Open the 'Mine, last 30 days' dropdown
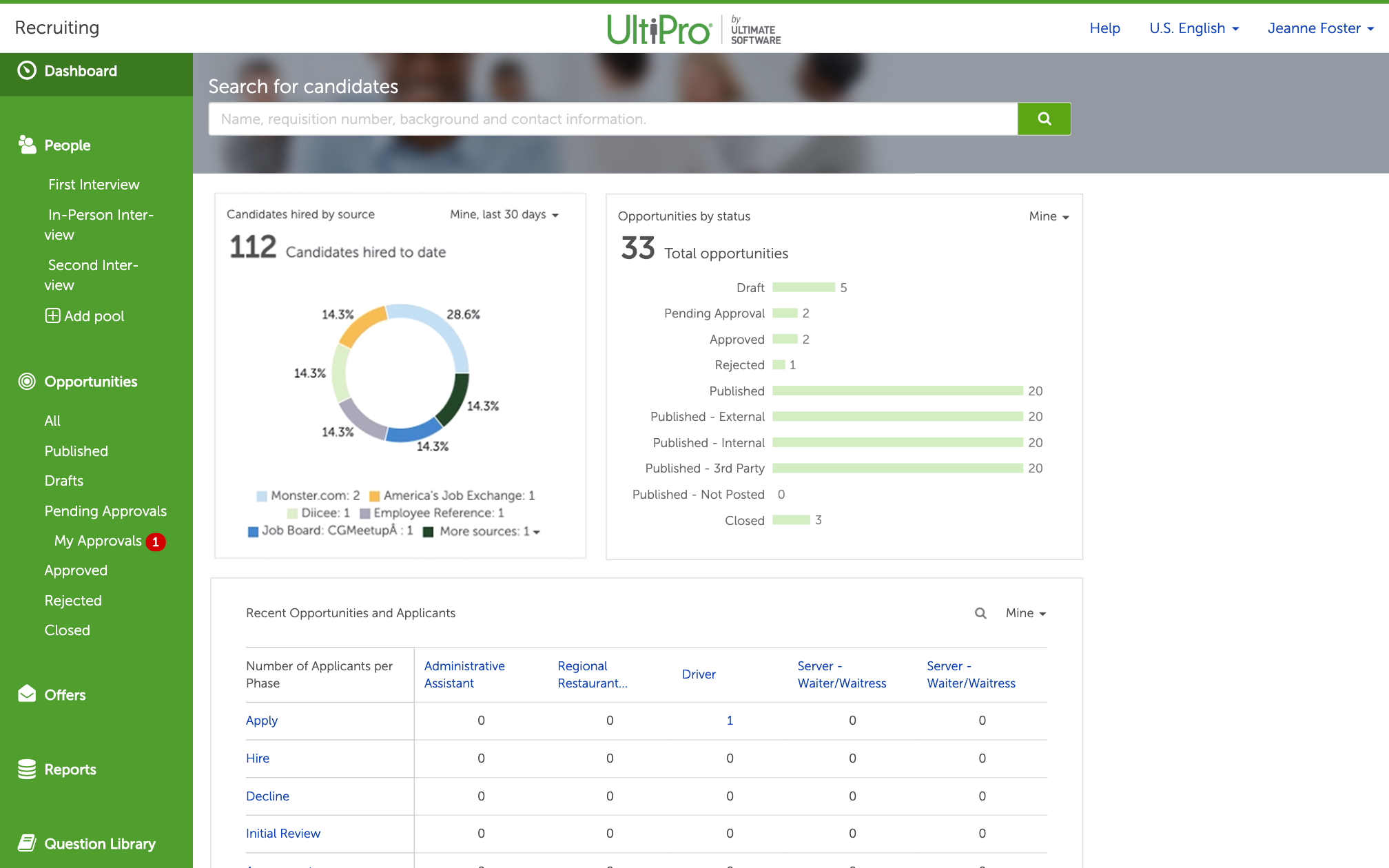 (x=504, y=215)
